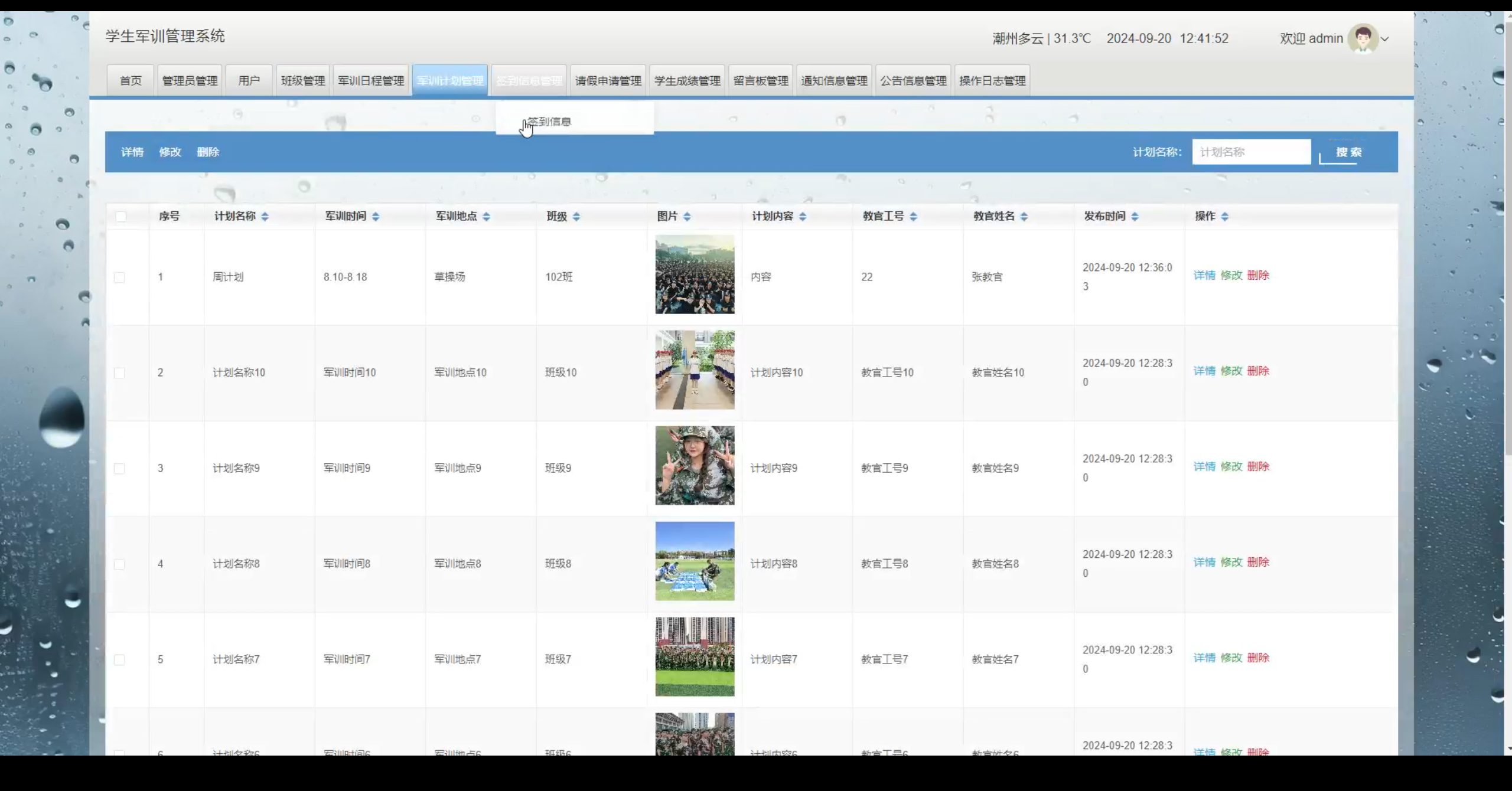The width and height of the screenshot is (1512, 791).
Task: Tick checkbox for row 周计划
Action: click(x=119, y=277)
